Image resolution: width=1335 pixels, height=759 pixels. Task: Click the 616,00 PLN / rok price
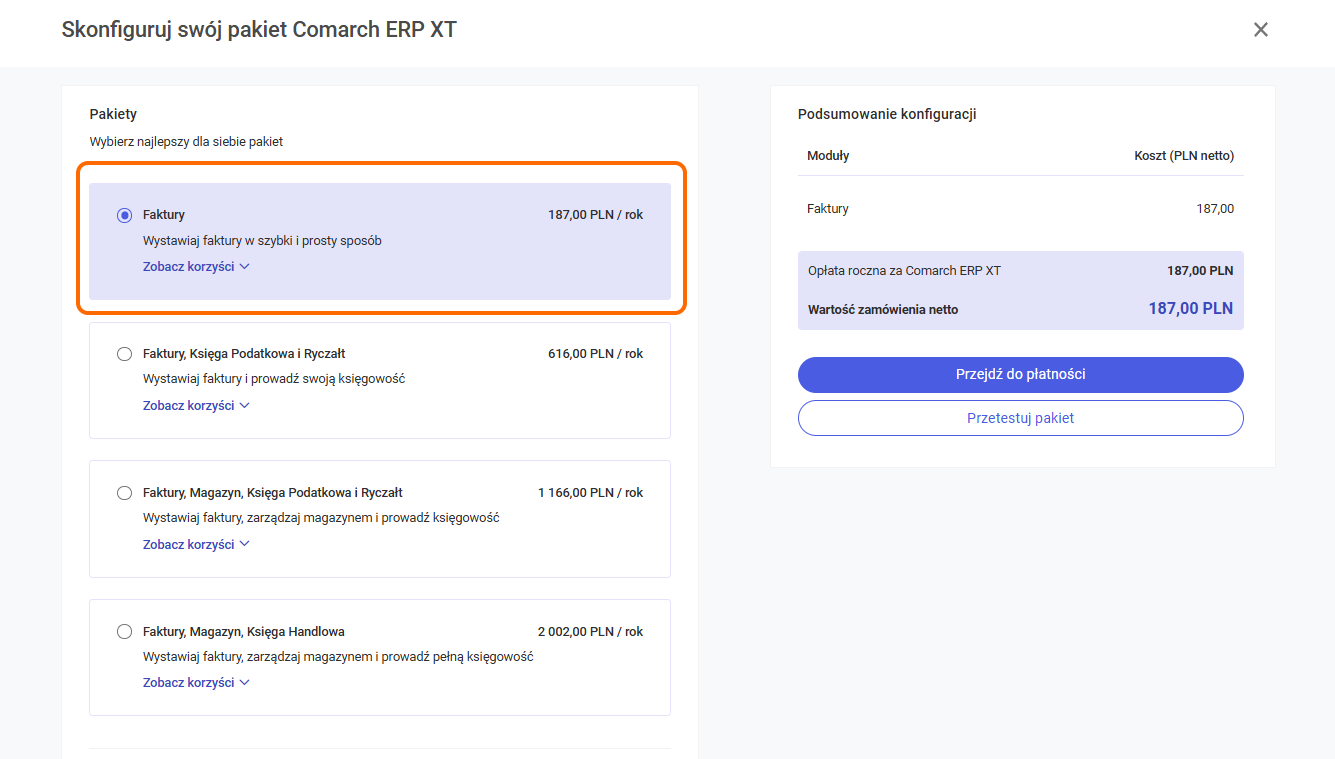coord(595,354)
